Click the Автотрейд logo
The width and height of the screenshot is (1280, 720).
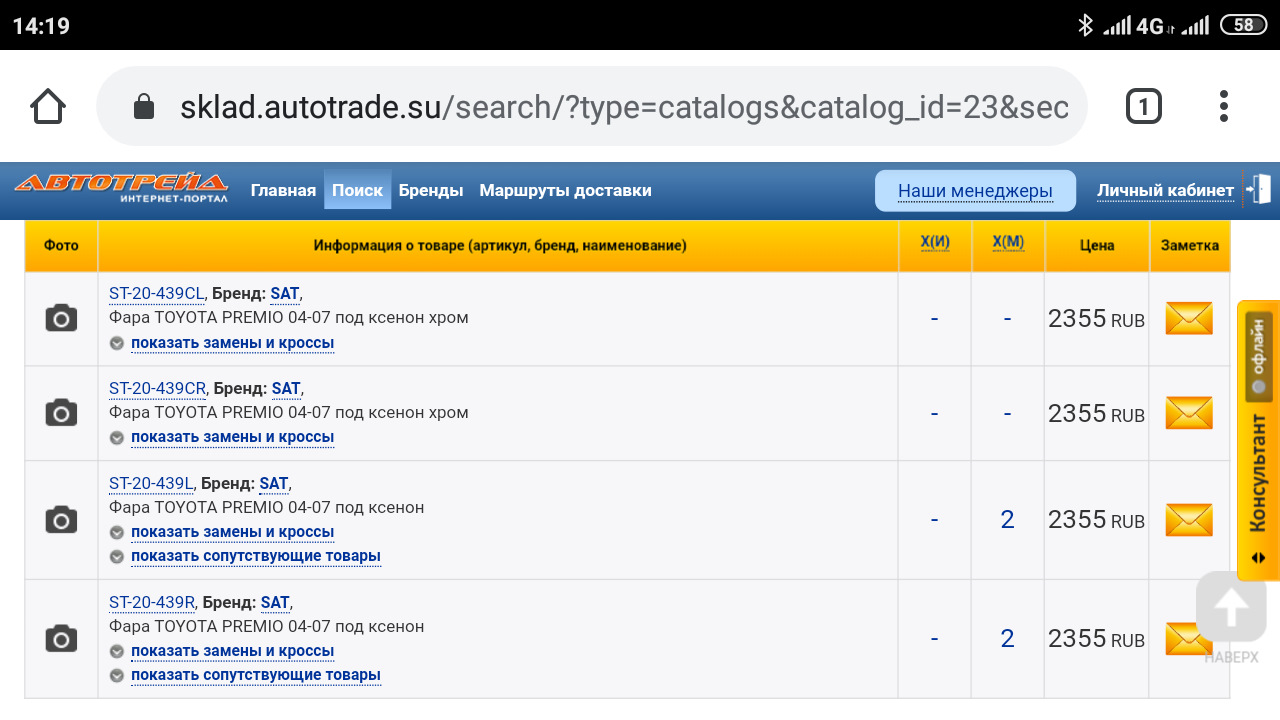121,188
